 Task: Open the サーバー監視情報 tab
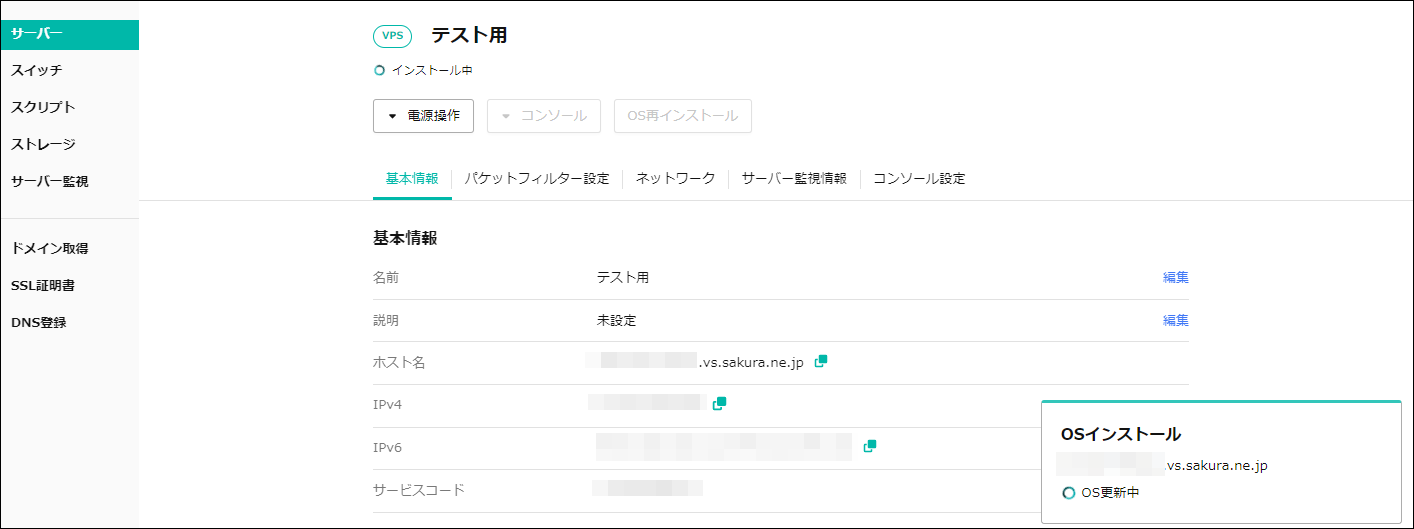794,179
